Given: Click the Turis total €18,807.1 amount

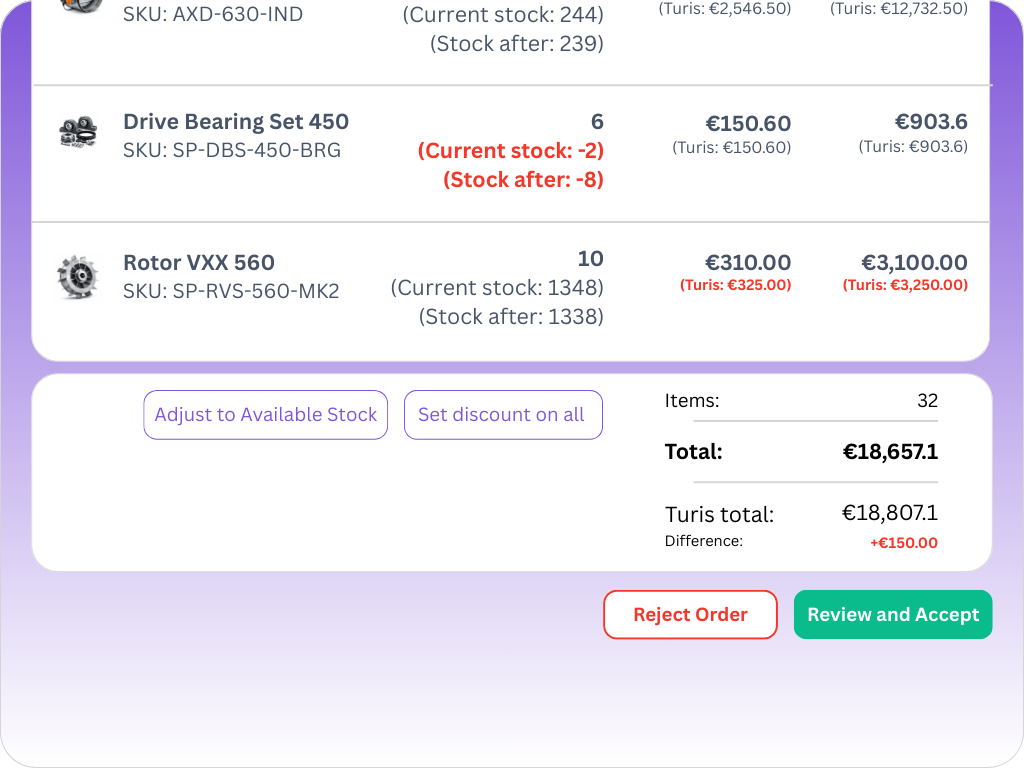Looking at the screenshot, I should (890, 513).
